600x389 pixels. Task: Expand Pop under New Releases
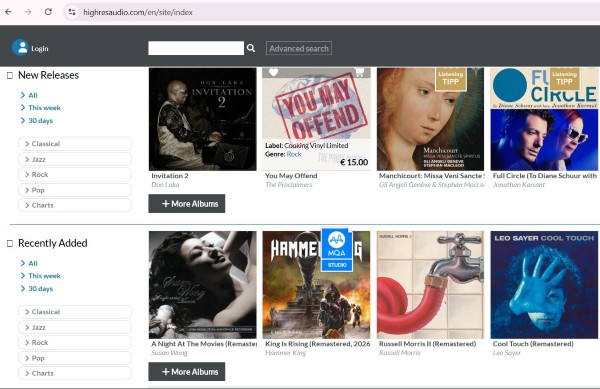(75, 190)
